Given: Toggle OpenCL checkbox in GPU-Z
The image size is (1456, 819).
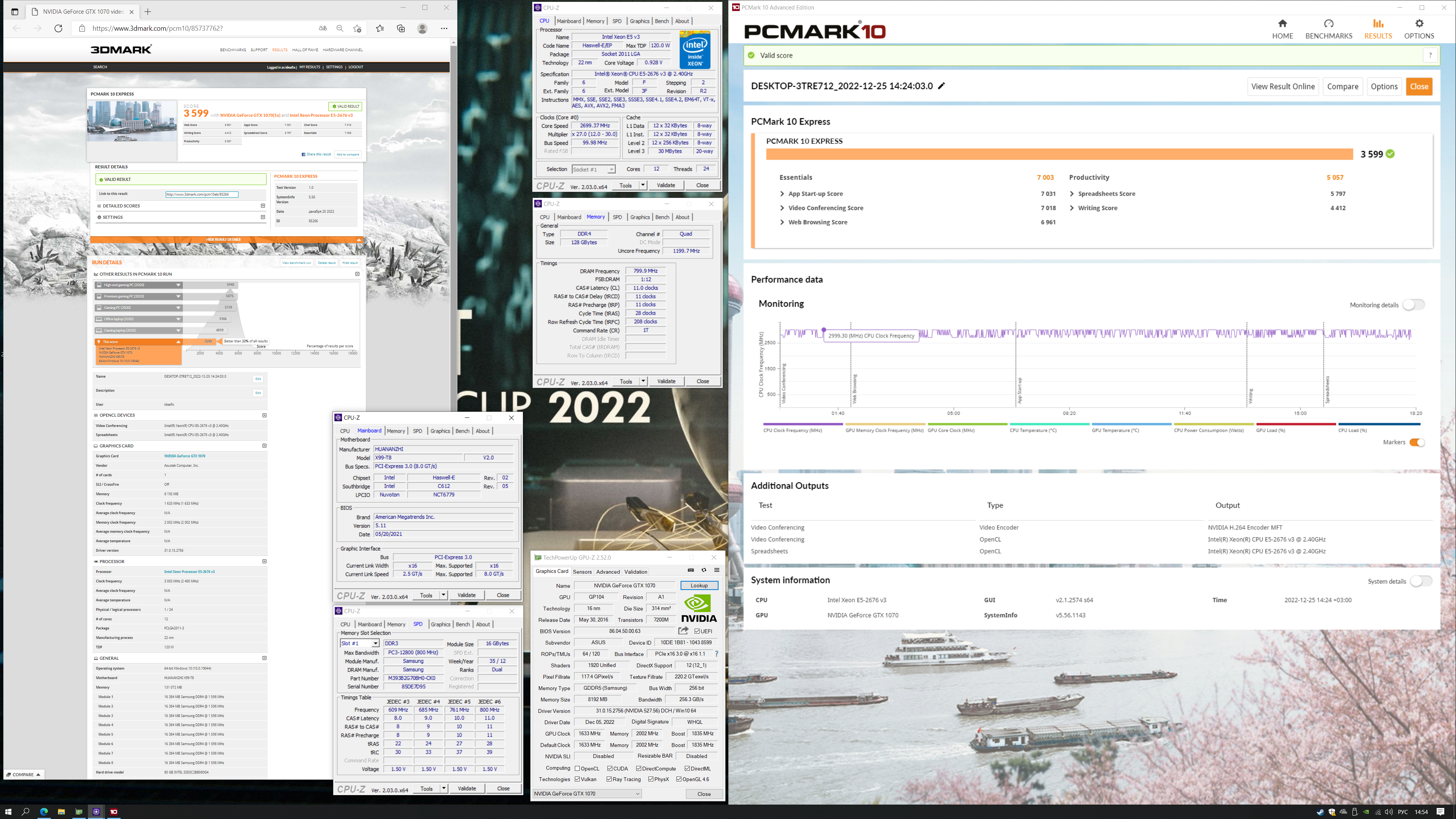Looking at the screenshot, I should pyautogui.click(x=577, y=769).
